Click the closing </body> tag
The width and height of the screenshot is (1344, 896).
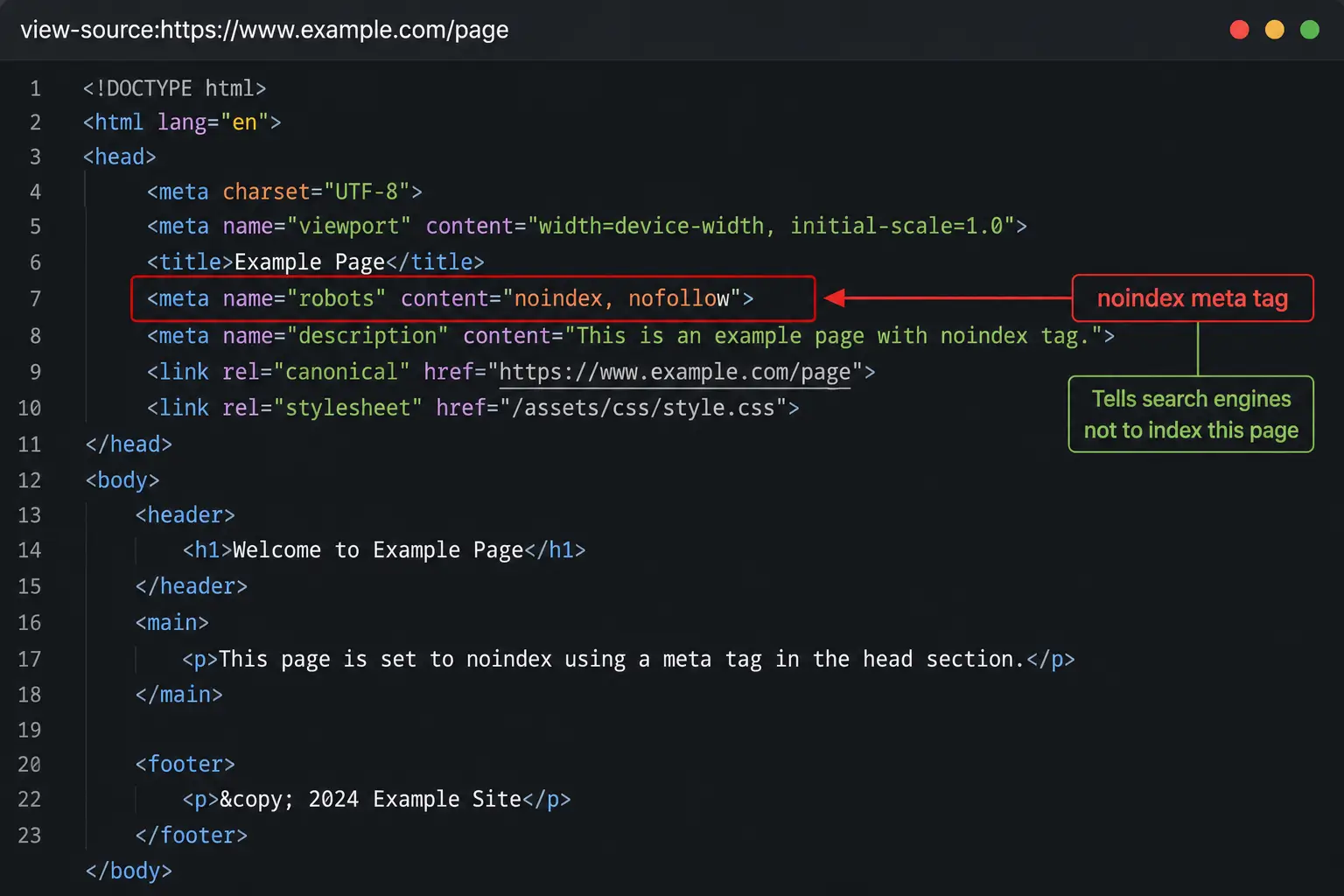pos(129,871)
